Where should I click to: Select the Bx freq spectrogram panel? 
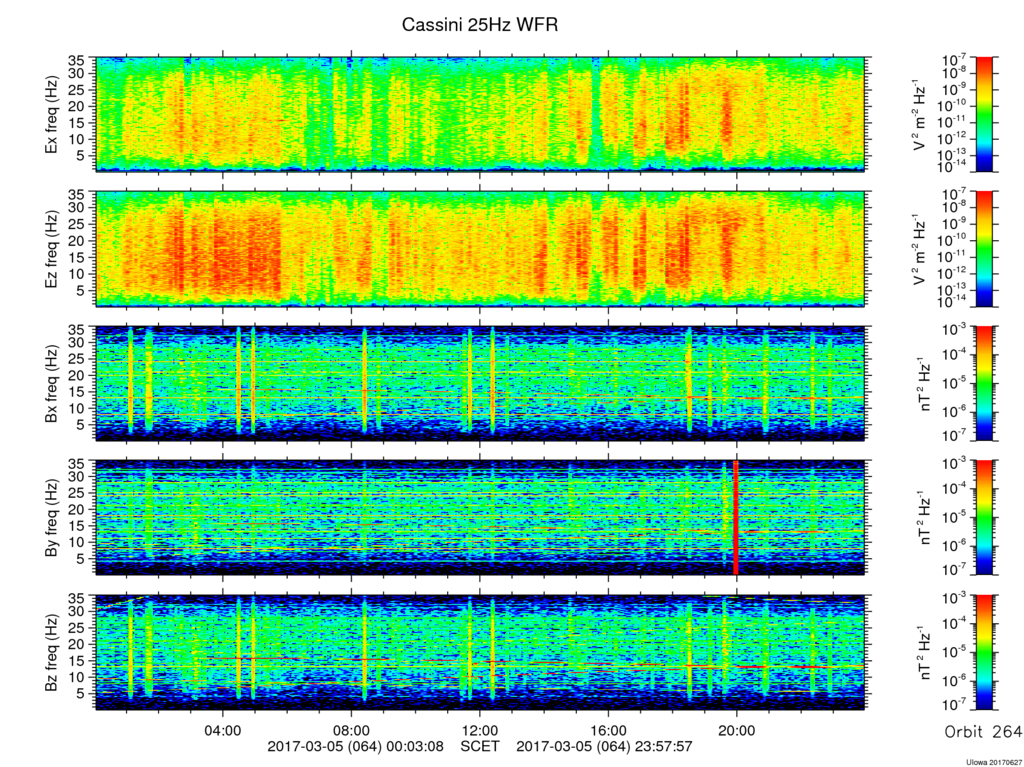481,384
